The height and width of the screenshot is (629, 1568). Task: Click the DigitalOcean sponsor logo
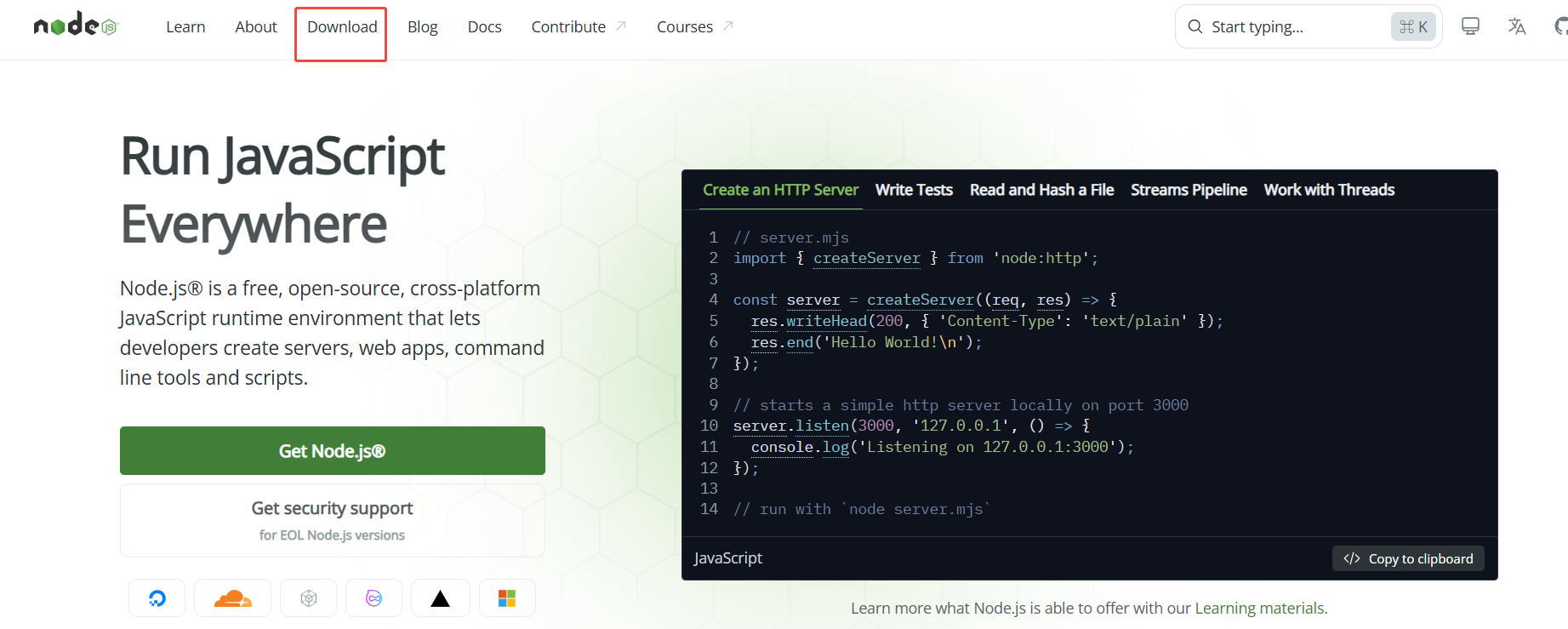(x=157, y=598)
